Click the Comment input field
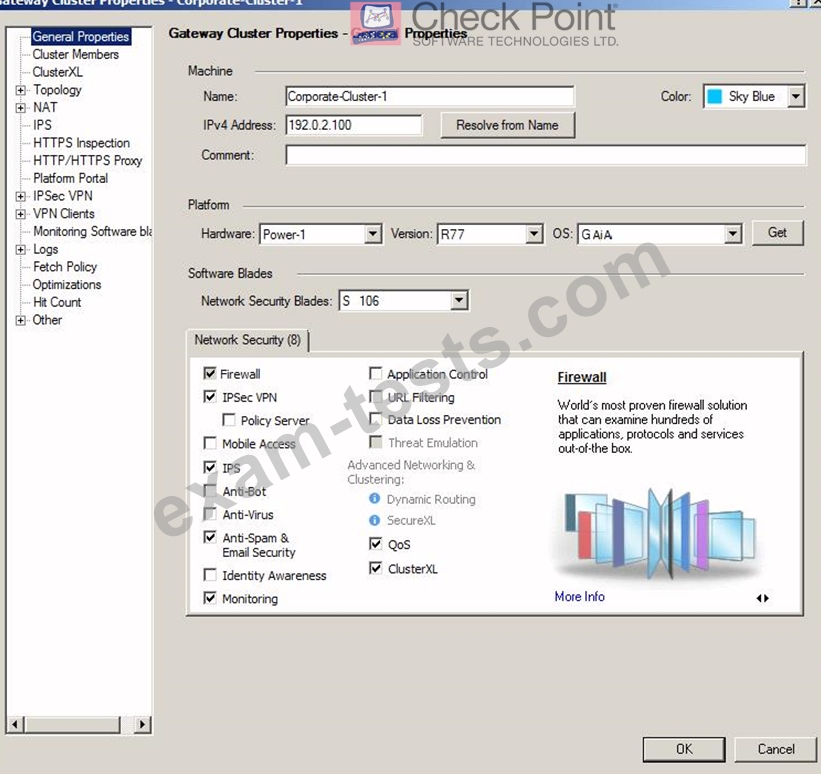 (546, 155)
